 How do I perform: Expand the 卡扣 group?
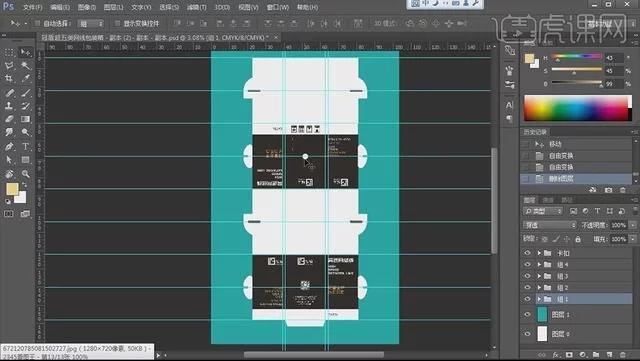tap(539, 253)
